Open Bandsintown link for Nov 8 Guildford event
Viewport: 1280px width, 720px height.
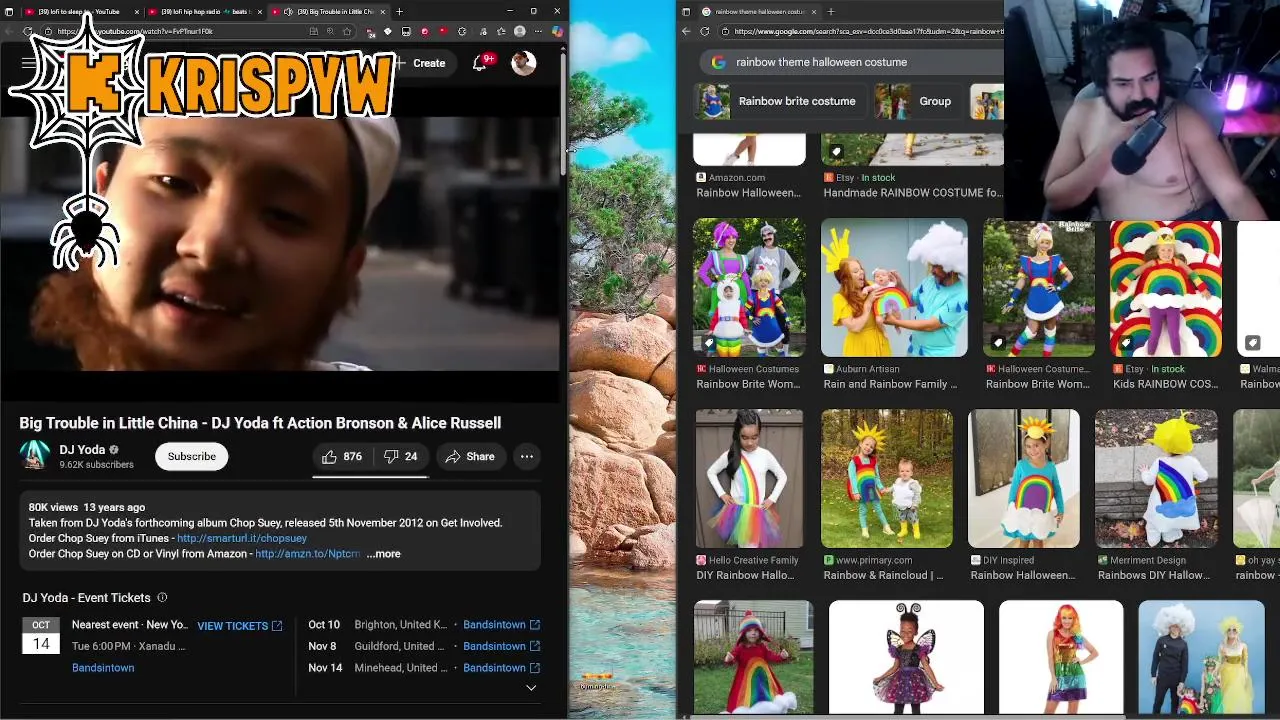[x=502, y=646]
